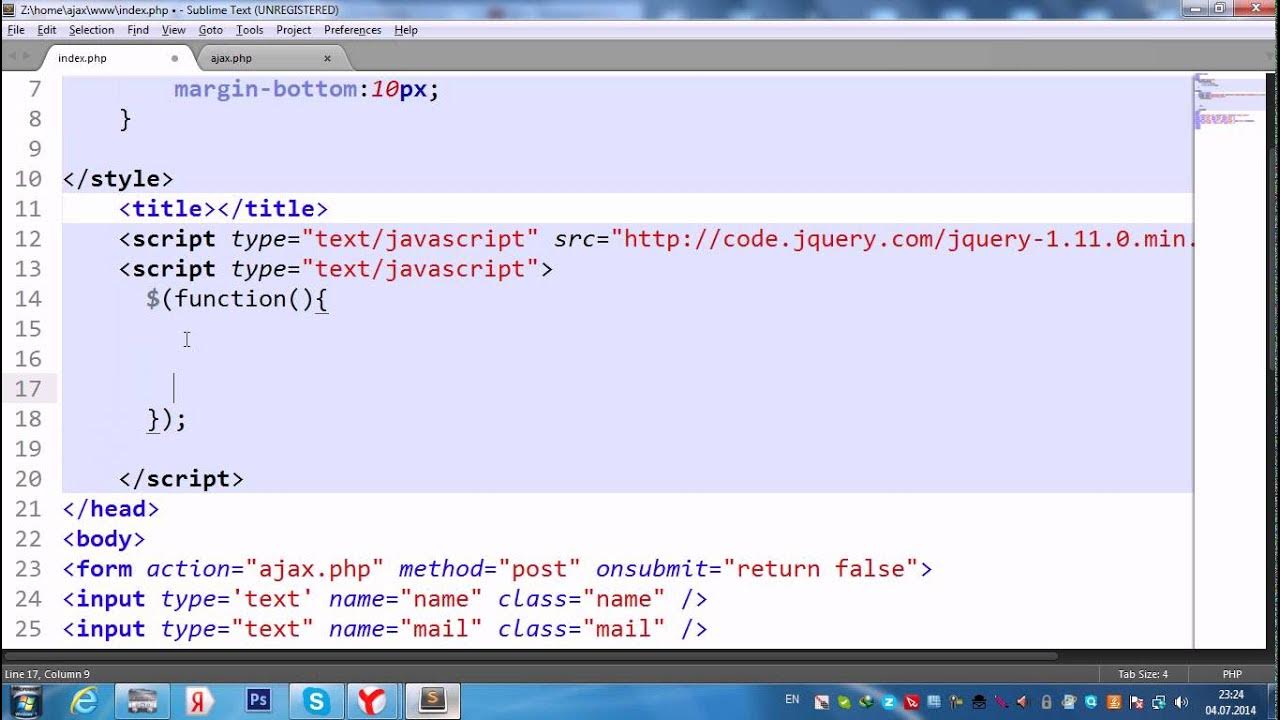The image size is (1280, 720).
Task: Click the red cursor tray icon
Action: [x=911, y=702]
